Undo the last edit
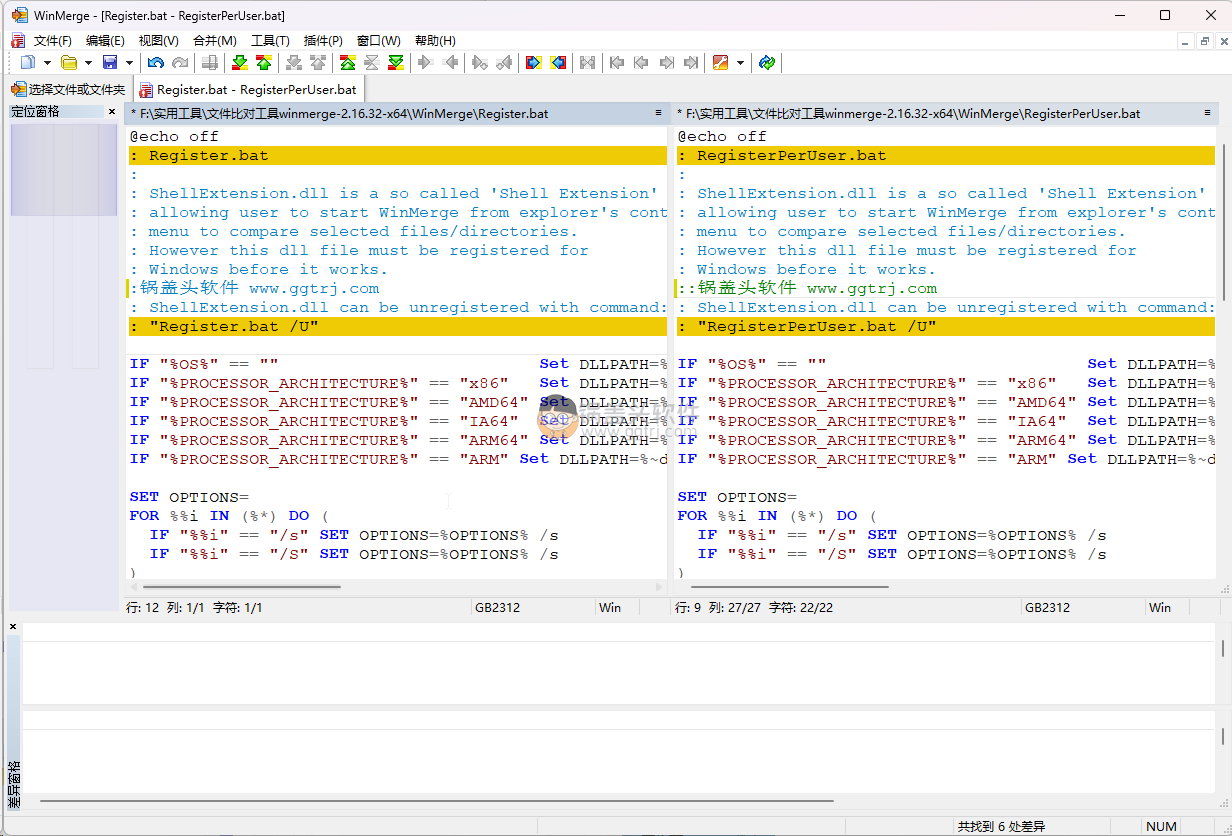The height and width of the screenshot is (836, 1232). pos(156,62)
